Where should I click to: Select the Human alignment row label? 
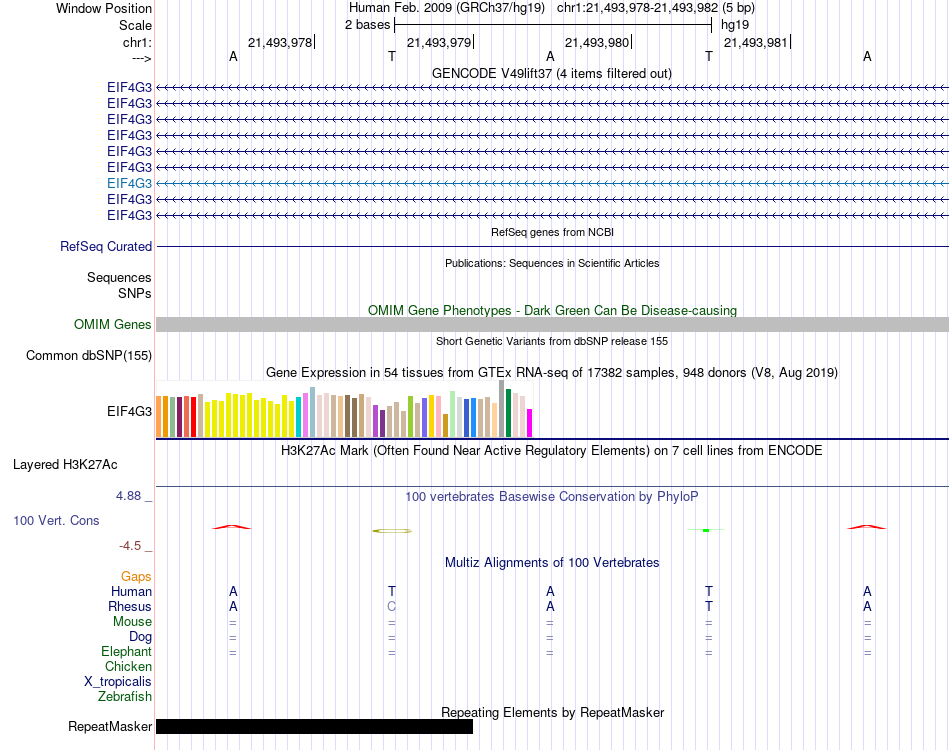[131, 591]
